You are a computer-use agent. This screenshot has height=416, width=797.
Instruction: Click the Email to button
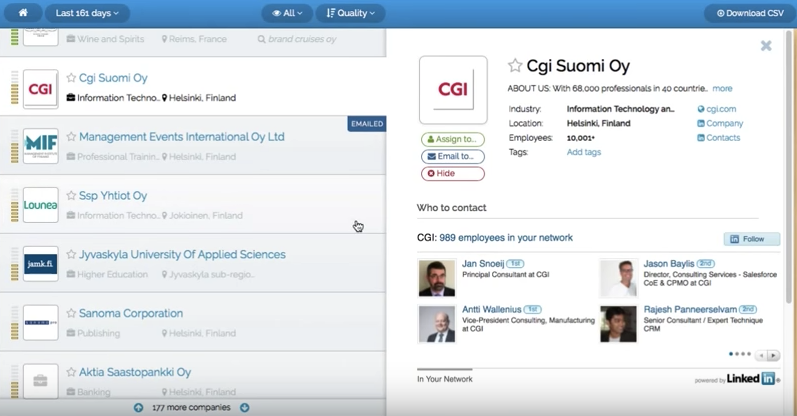pos(452,157)
